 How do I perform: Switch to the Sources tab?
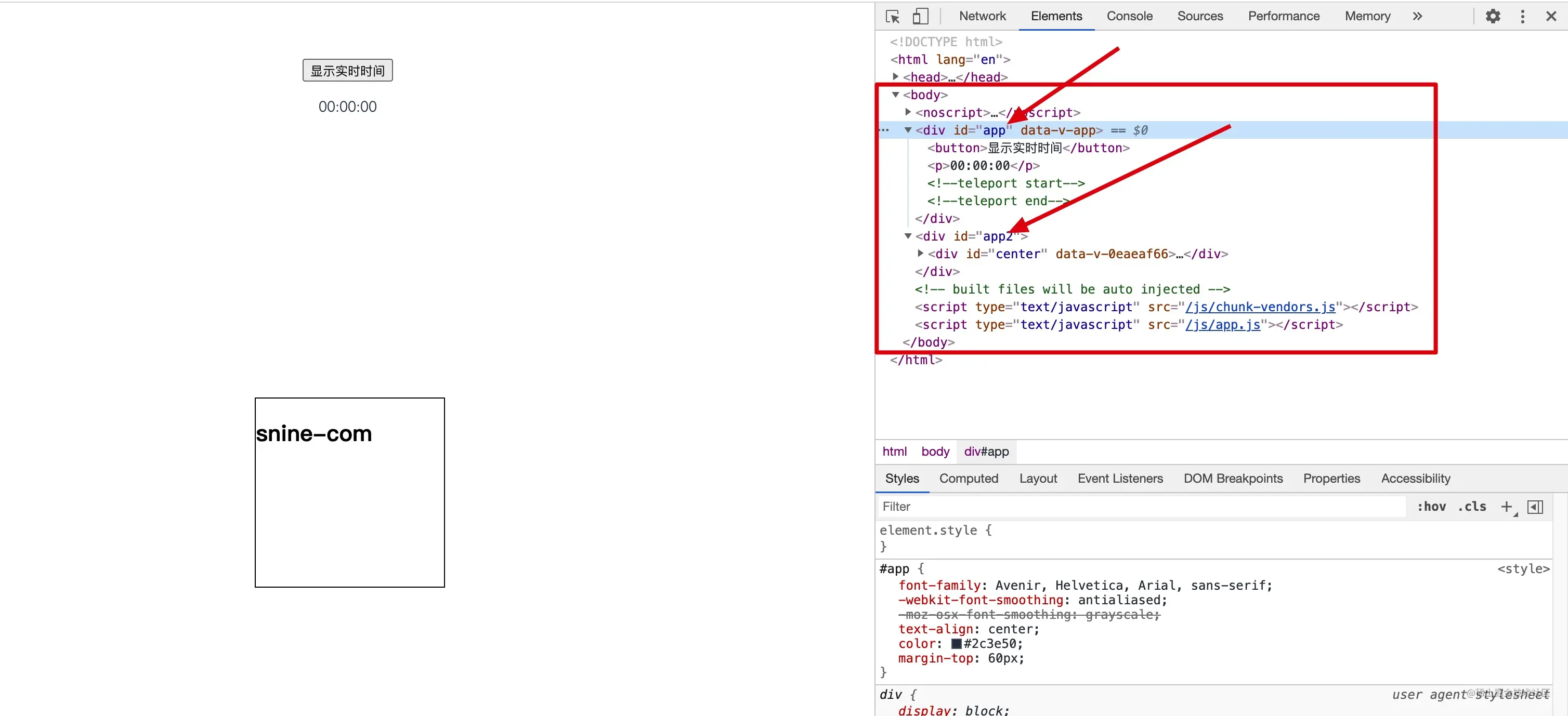tap(1200, 17)
